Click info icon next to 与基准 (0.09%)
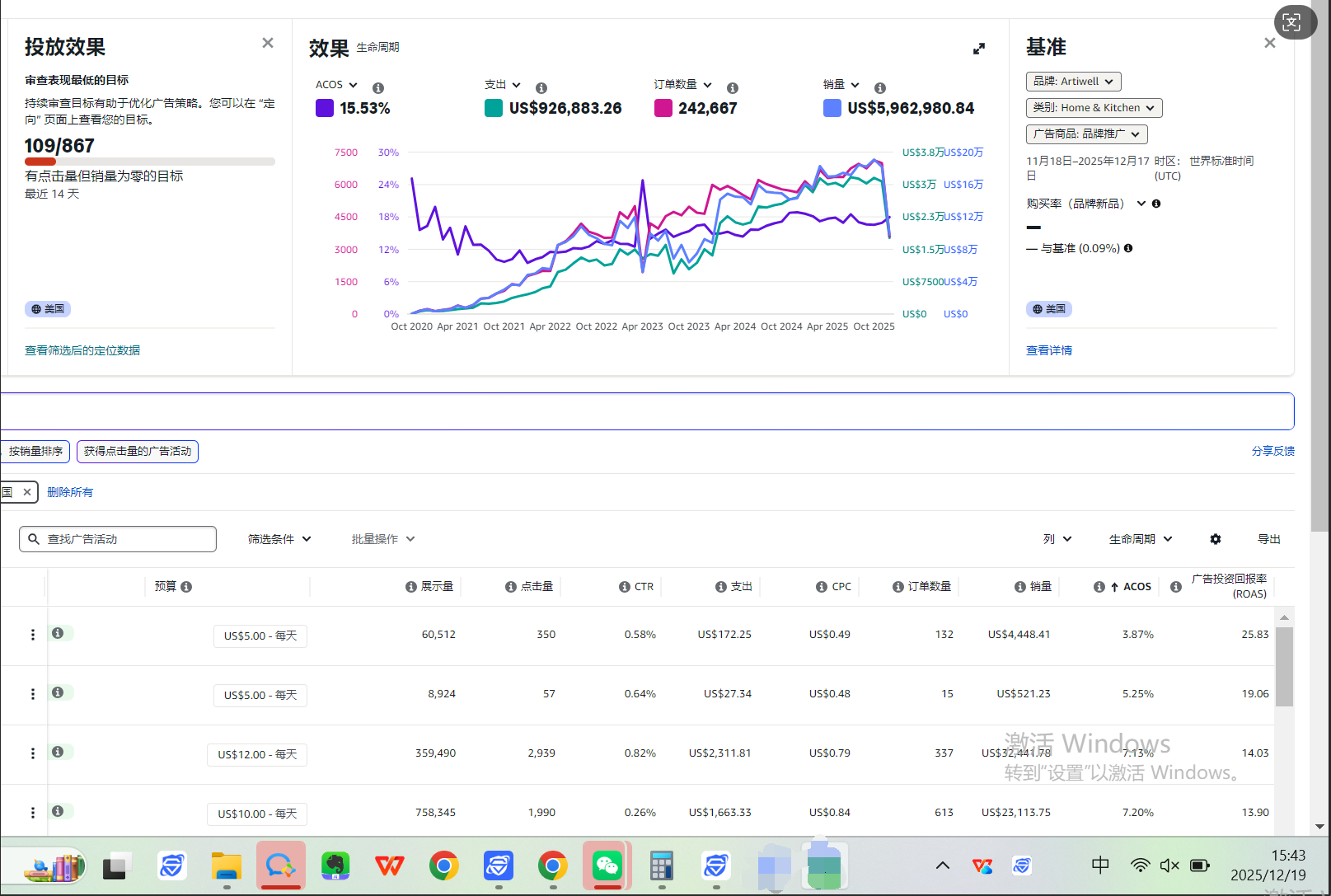 tap(1128, 248)
